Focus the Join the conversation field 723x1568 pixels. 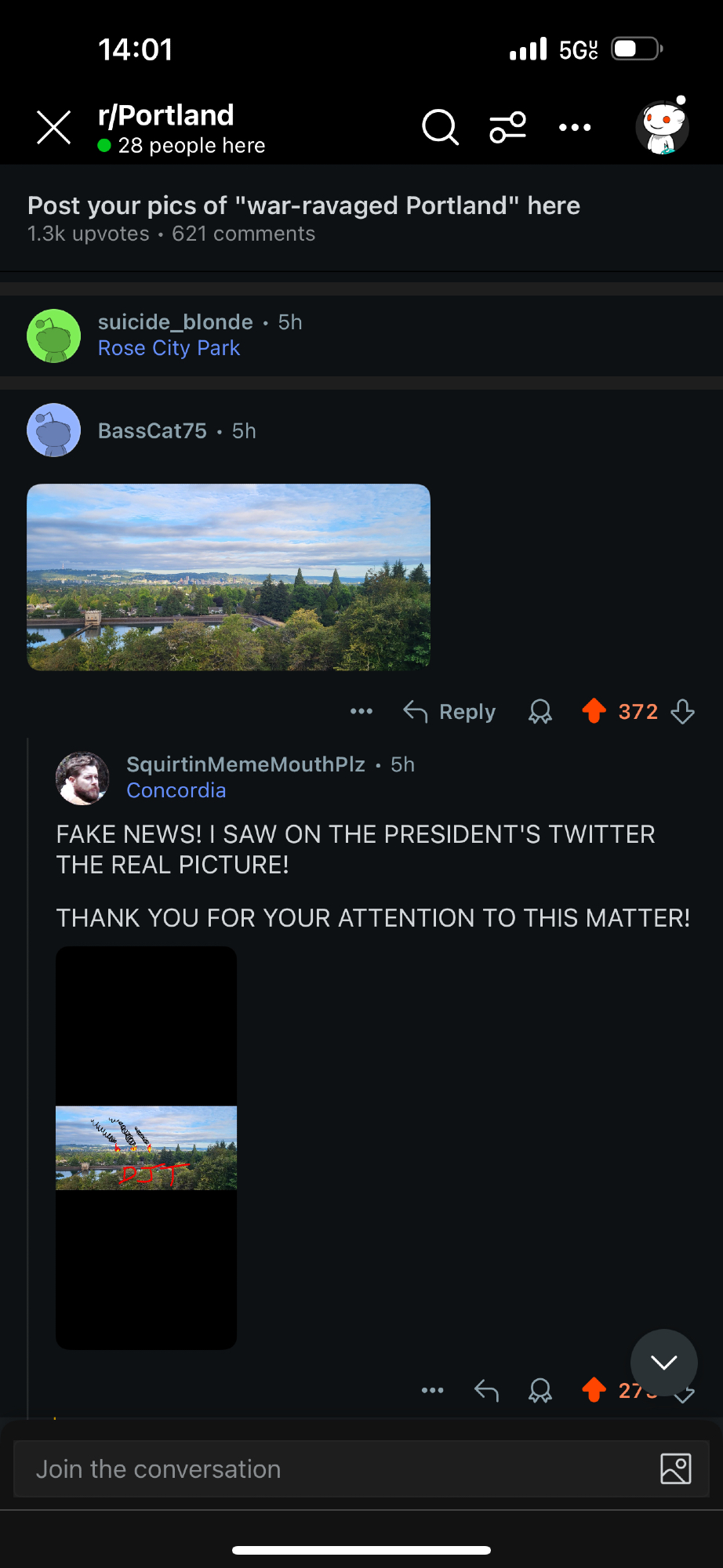329,1468
